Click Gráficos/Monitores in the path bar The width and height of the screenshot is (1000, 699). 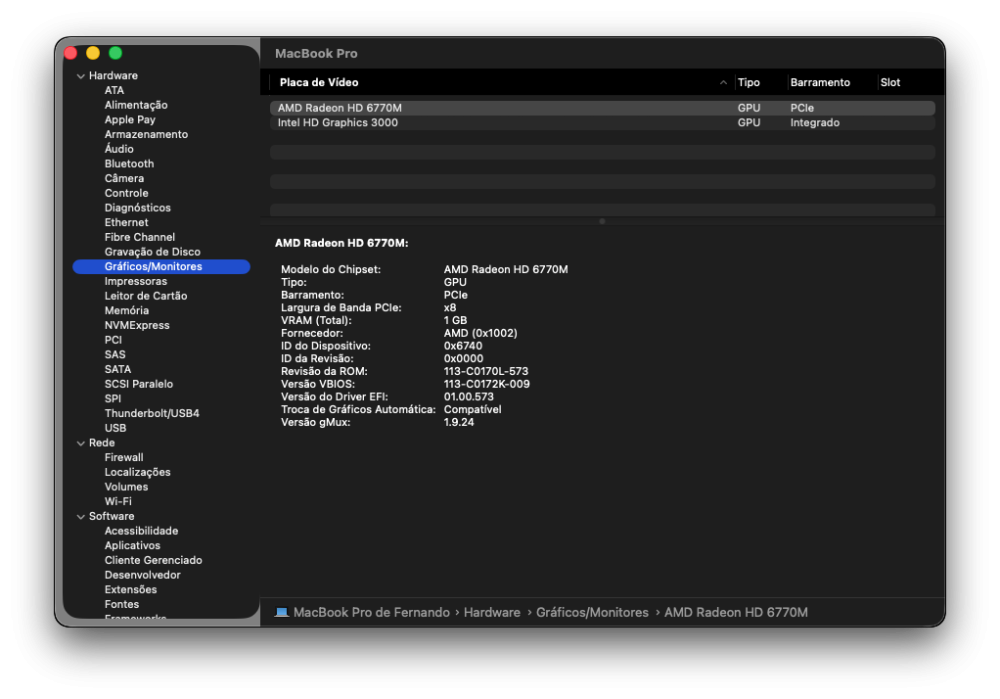click(x=592, y=613)
